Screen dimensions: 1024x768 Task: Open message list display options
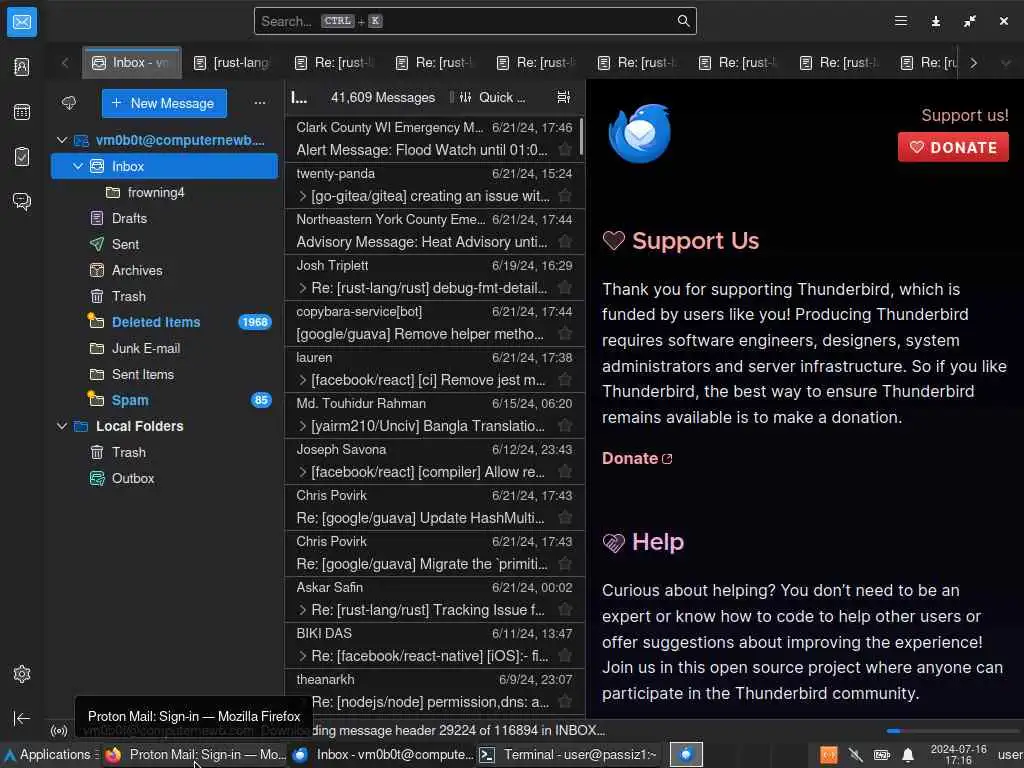pos(563,97)
